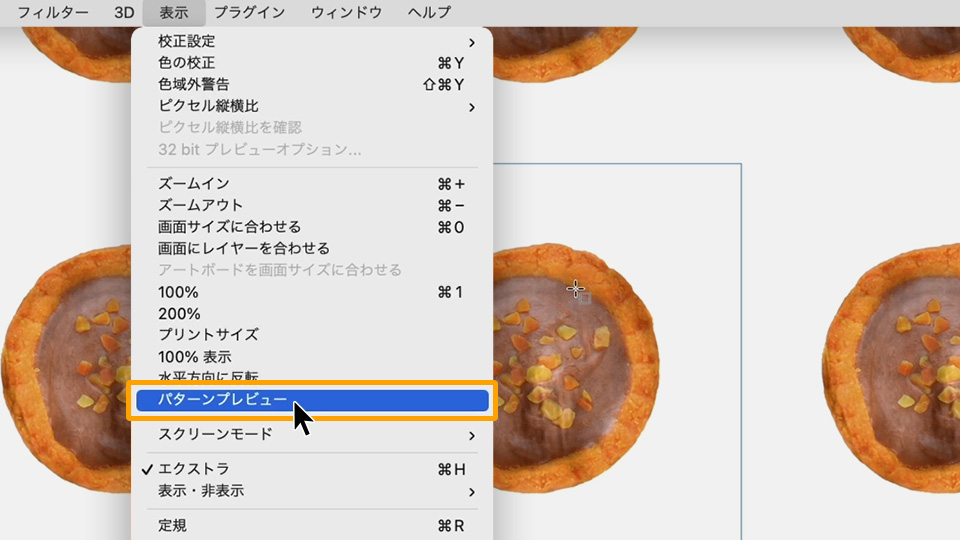Open the 3D menu
The width and height of the screenshot is (960, 540).
point(124,12)
